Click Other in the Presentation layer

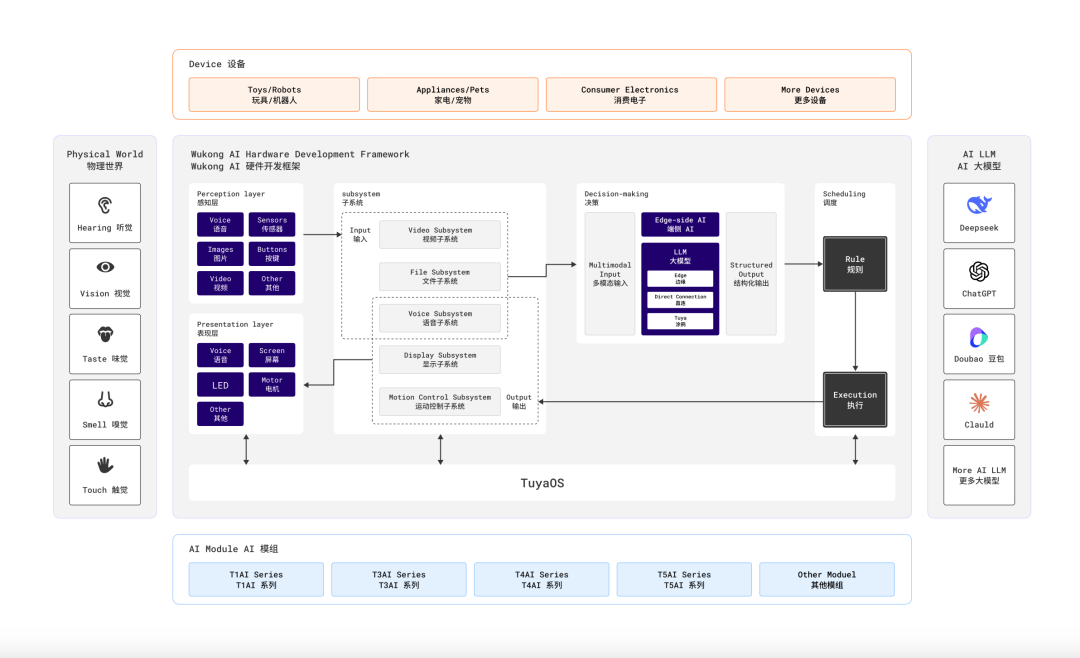tap(220, 413)
